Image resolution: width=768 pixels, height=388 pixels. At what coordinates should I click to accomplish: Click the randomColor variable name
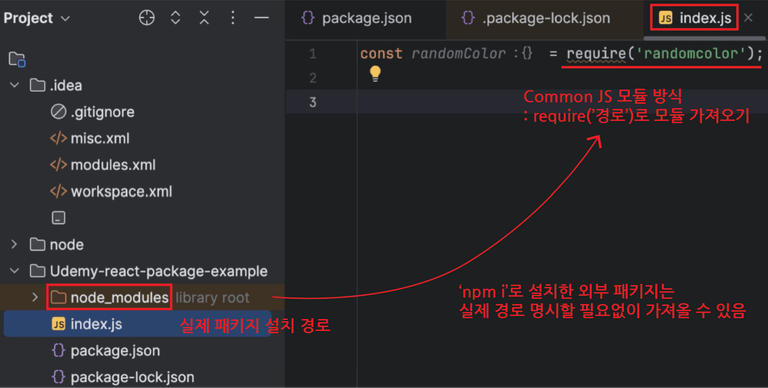[458, 53]
